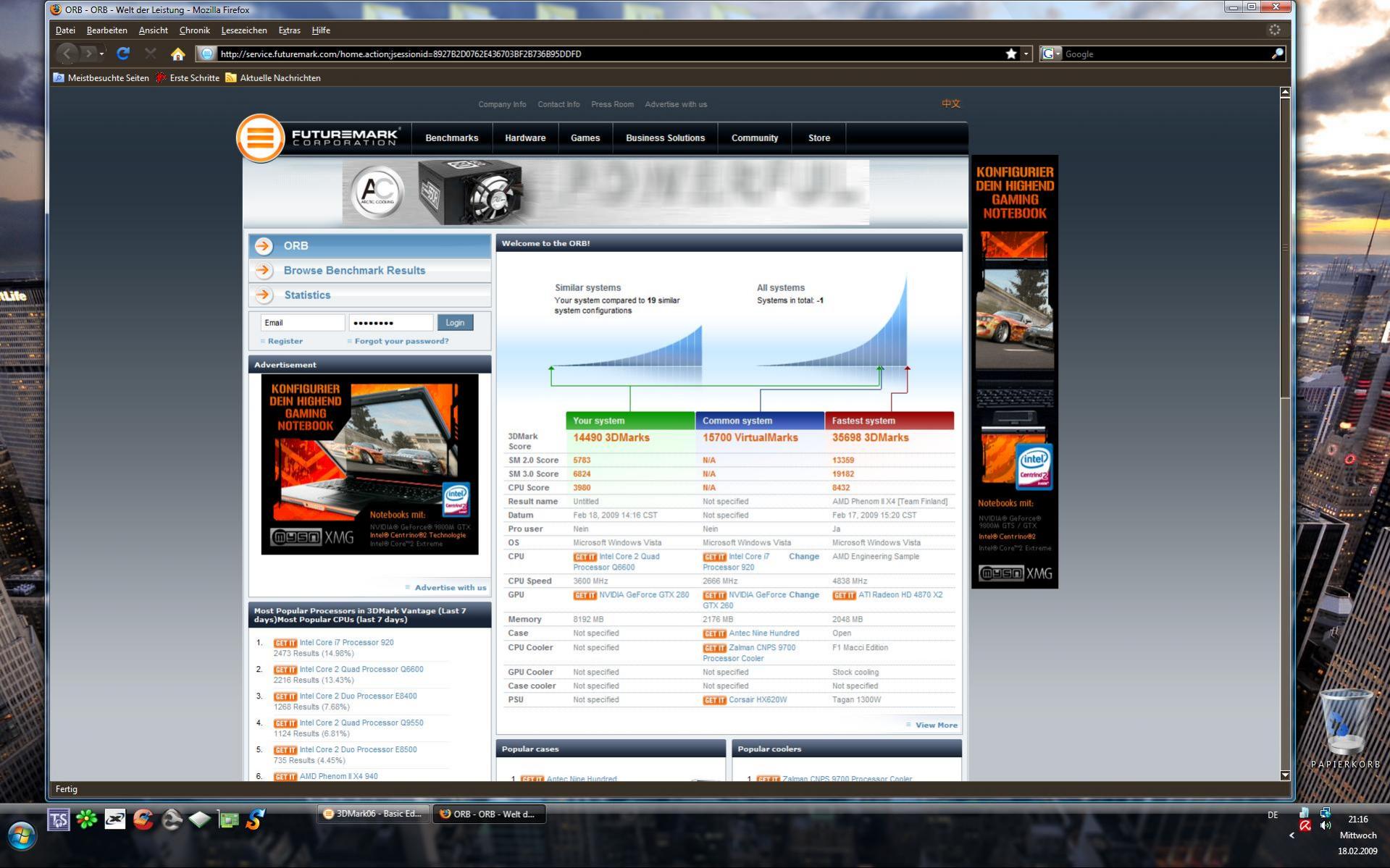Screen dimensions: 1390x868
Task: Open the Bearbeiten menu
Action: click(106, 30)
